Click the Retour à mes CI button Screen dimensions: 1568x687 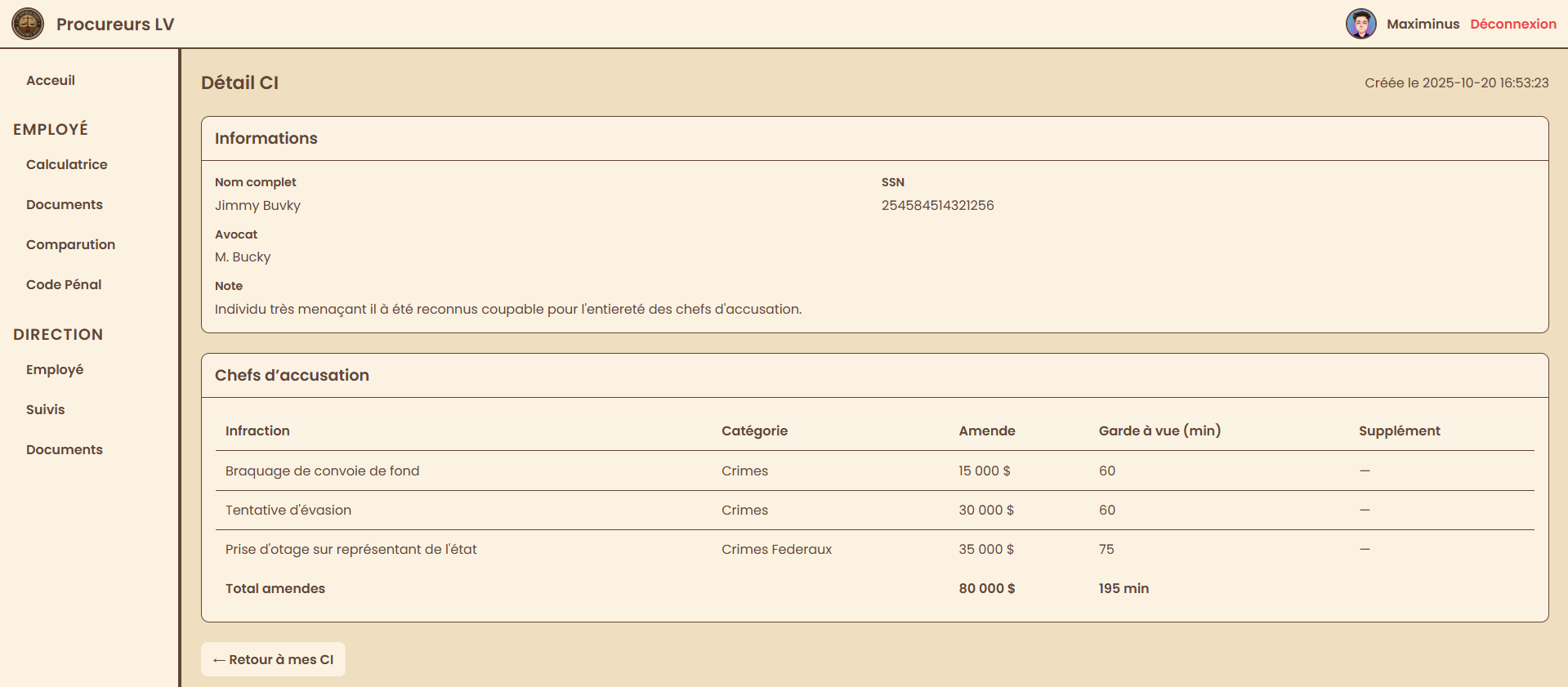pos(273,659)
